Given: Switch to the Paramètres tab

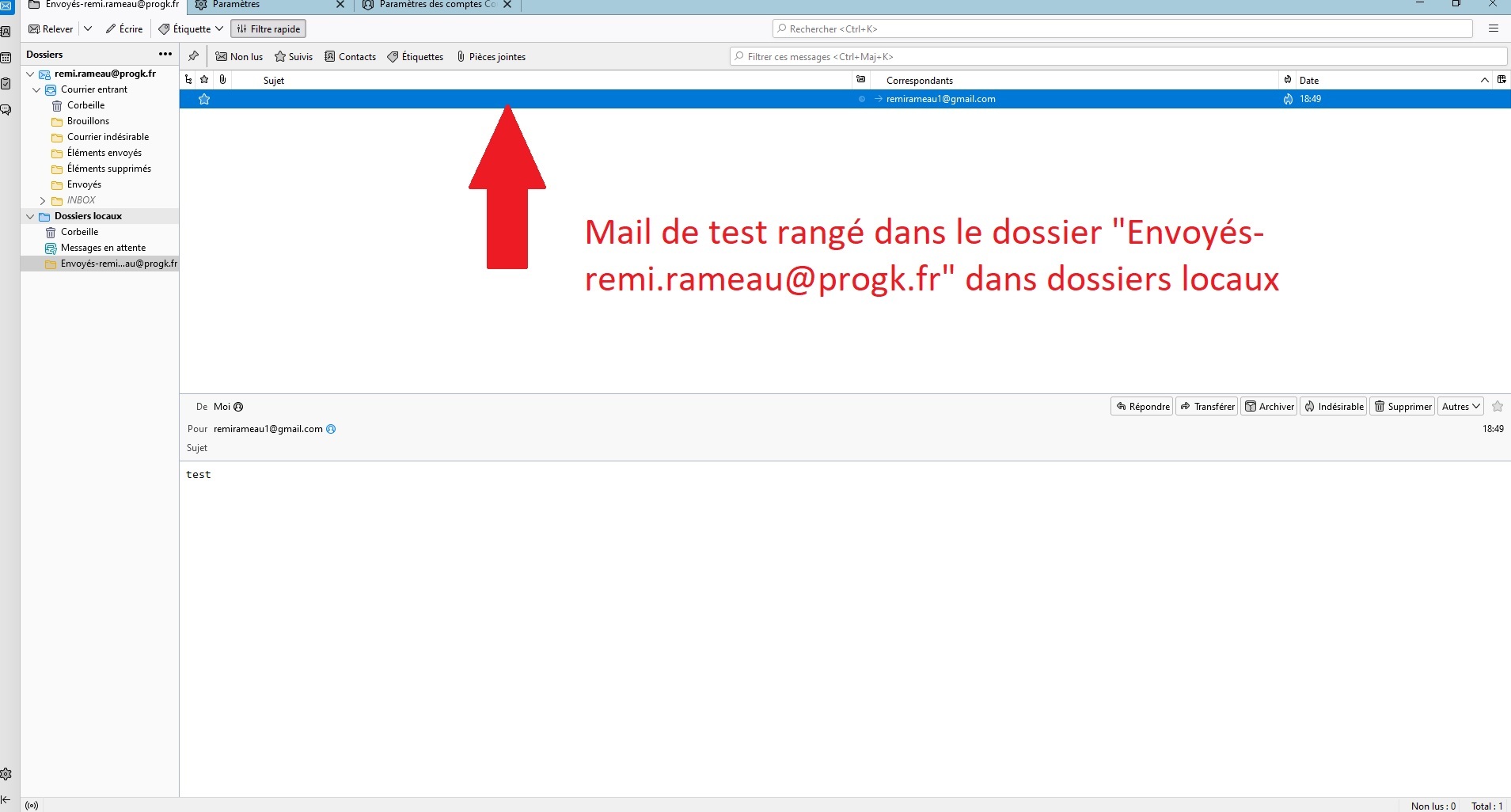Looking at the screenshot, I should click(261, 5).
